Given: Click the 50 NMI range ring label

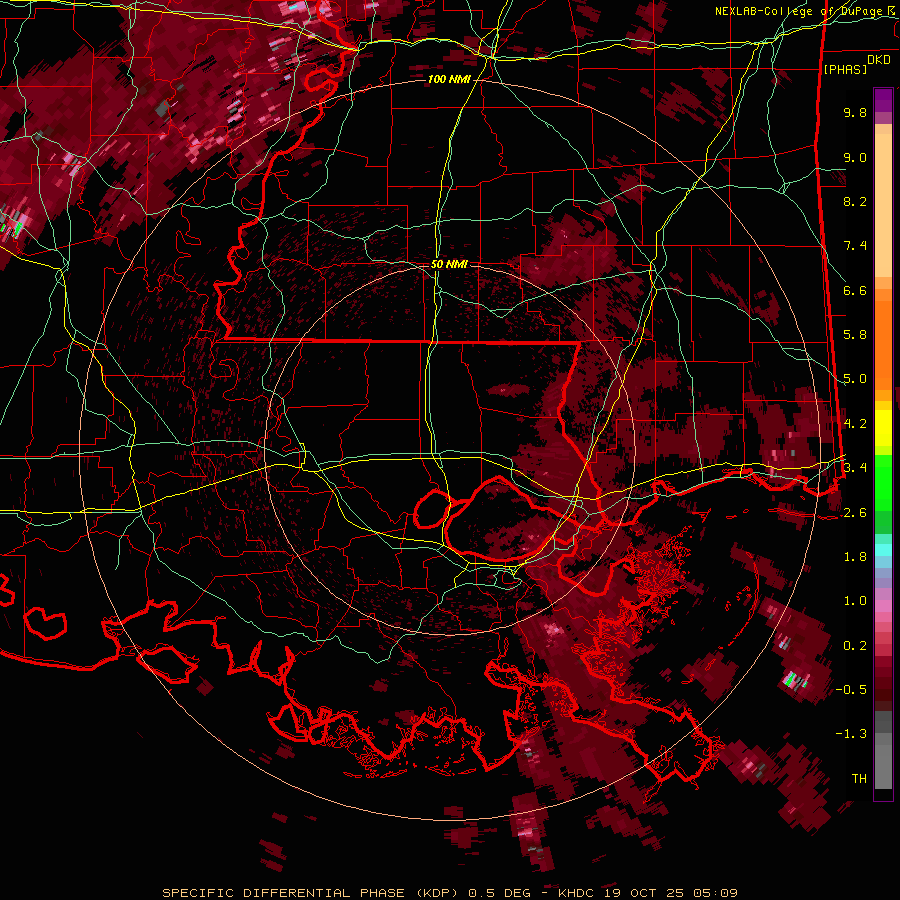Looking at the screenshot, I should (449, 264).
